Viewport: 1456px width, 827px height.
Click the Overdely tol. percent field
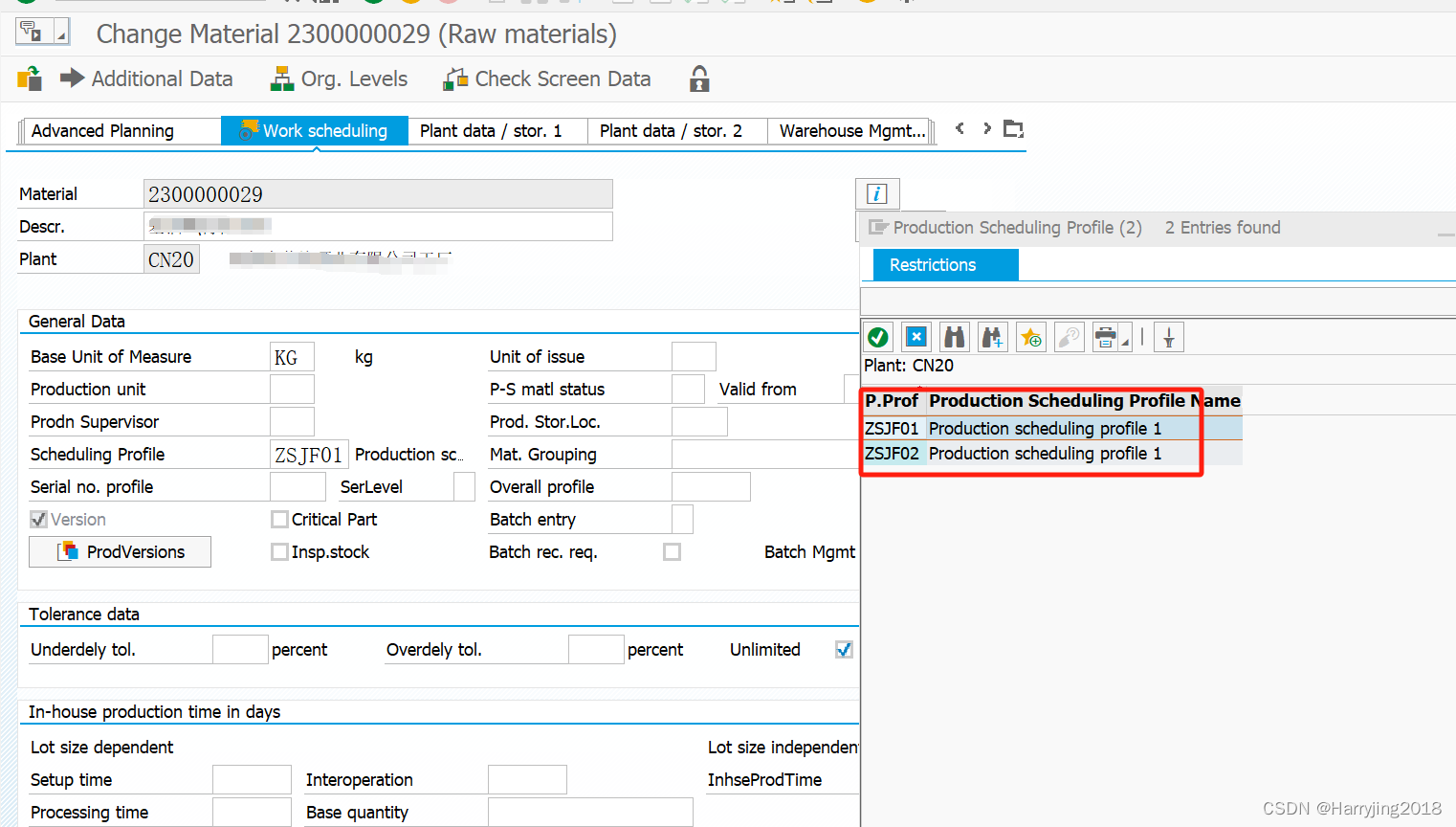pos(596,650)
